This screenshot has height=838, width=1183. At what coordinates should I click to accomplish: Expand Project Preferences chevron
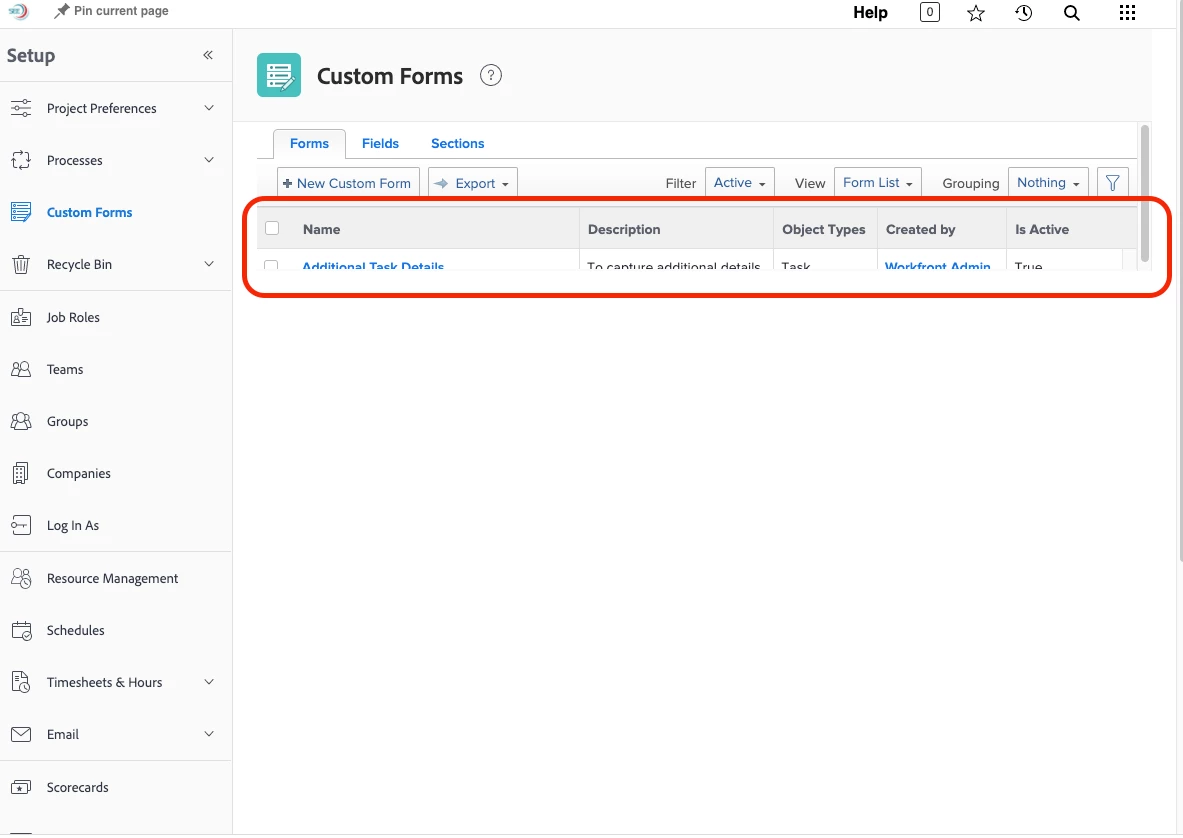coord(209,108)
